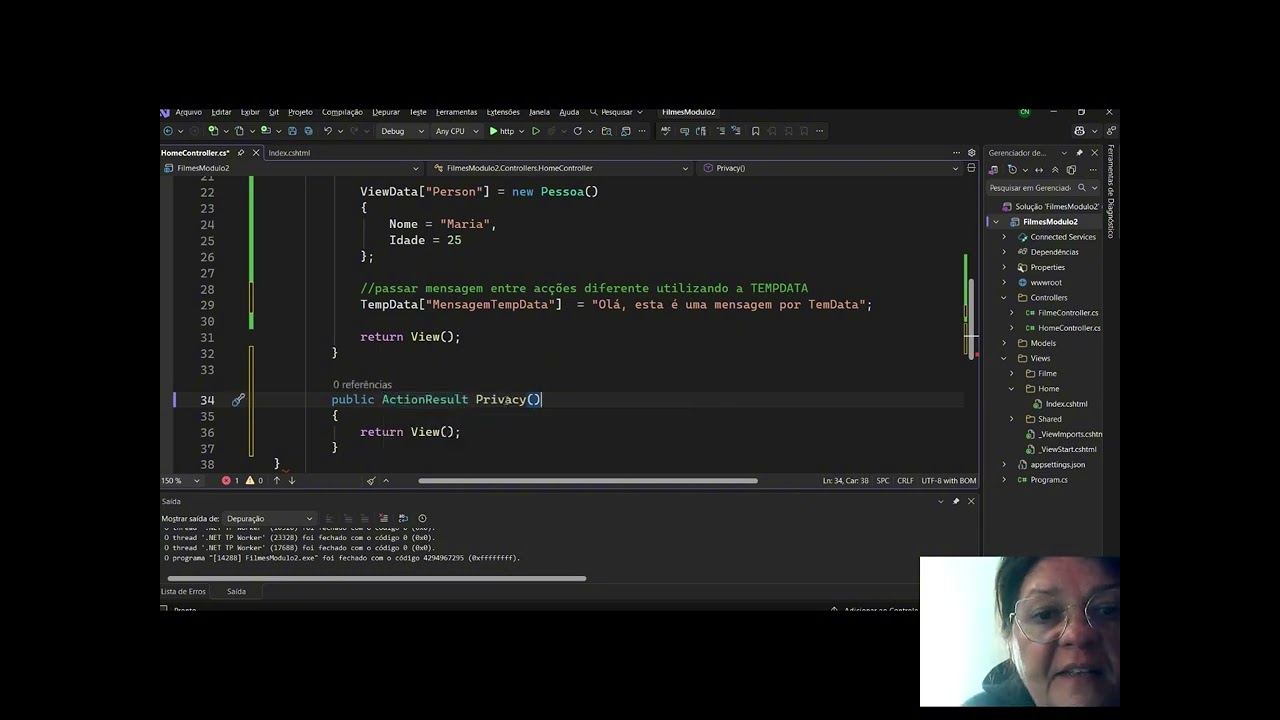Switch to the Lista de Erros tab
1280x720 pixels.
183,592
